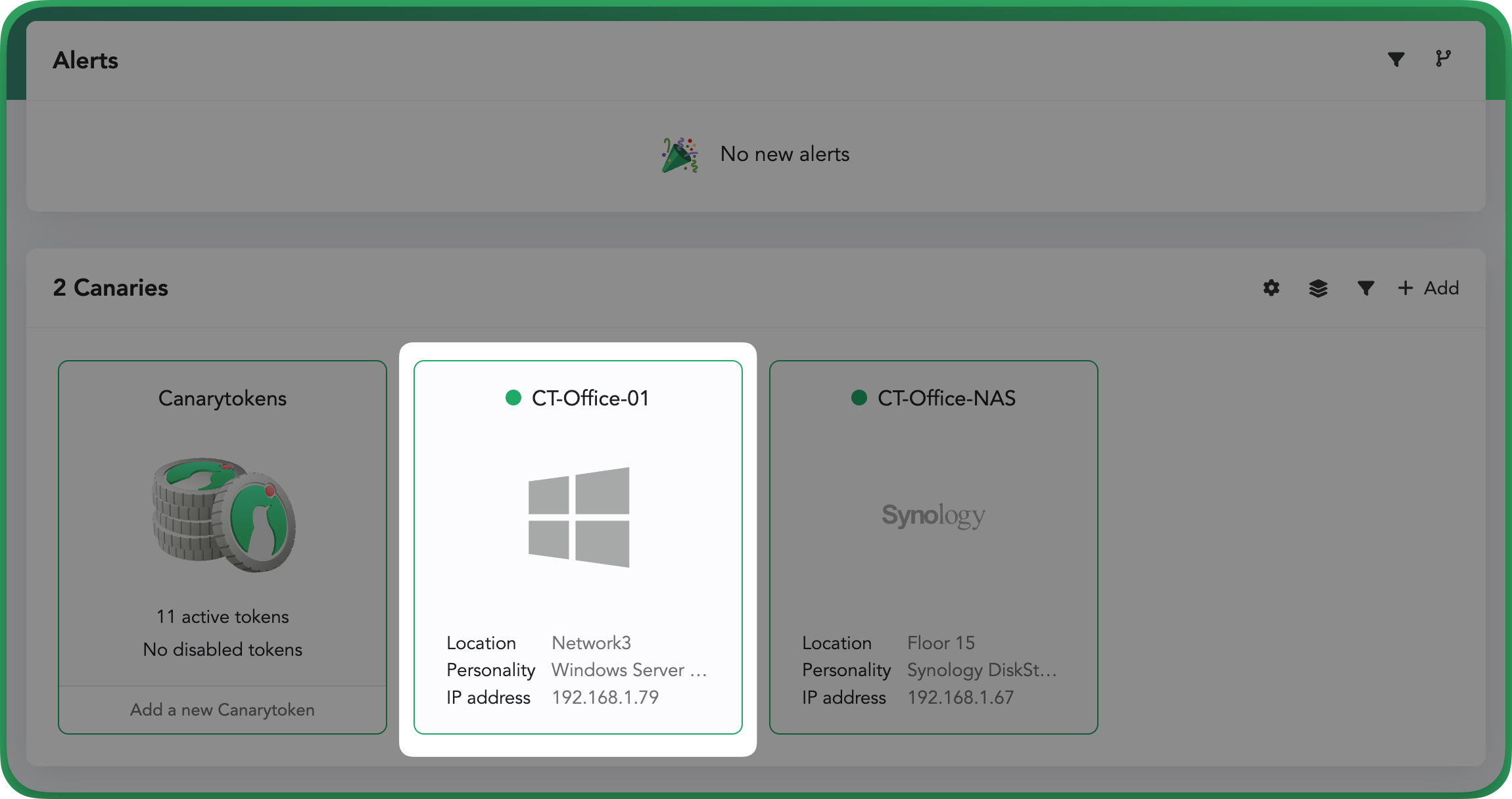Click the Synology logo on CT-Office-NAS

pos(933,515)
